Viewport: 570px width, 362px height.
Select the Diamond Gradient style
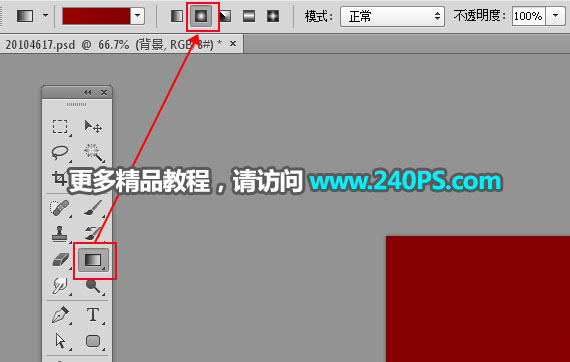click(273, 16)
